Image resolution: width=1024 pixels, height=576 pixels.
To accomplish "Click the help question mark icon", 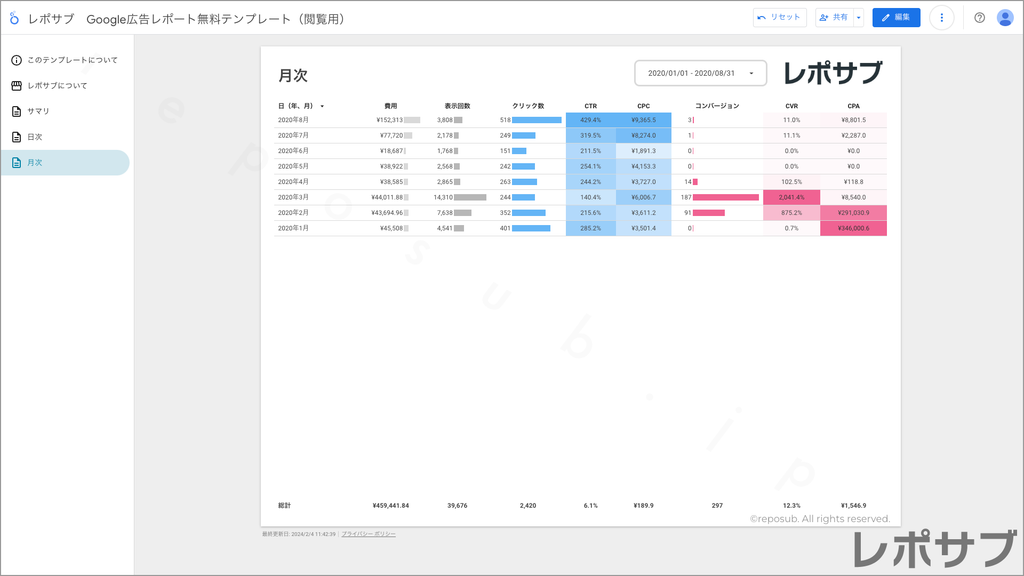I will (981, 16).
